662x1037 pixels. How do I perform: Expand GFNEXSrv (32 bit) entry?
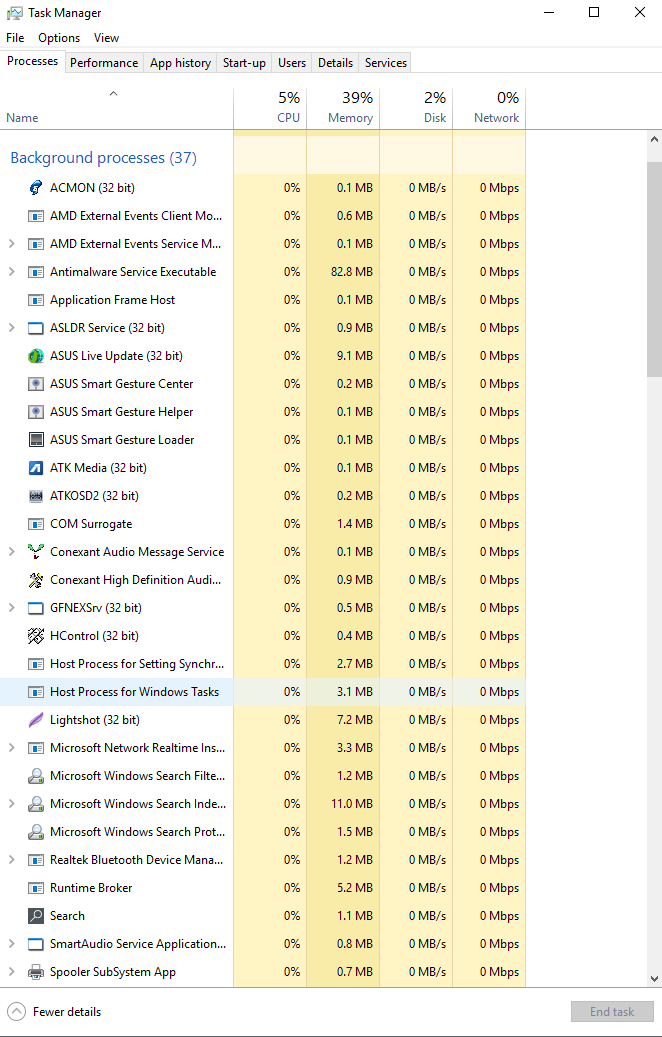pyautogui.click(x=11, y=608)
